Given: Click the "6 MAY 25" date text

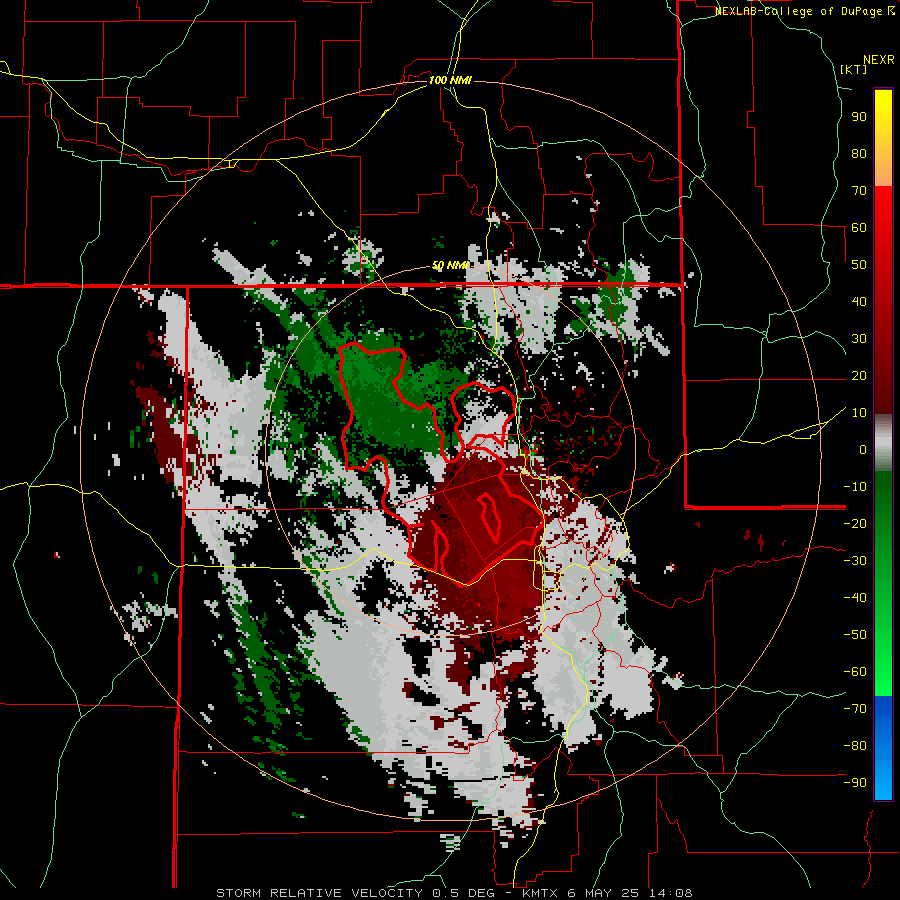Looking at the screenshot, I should [x=603, y=893].
